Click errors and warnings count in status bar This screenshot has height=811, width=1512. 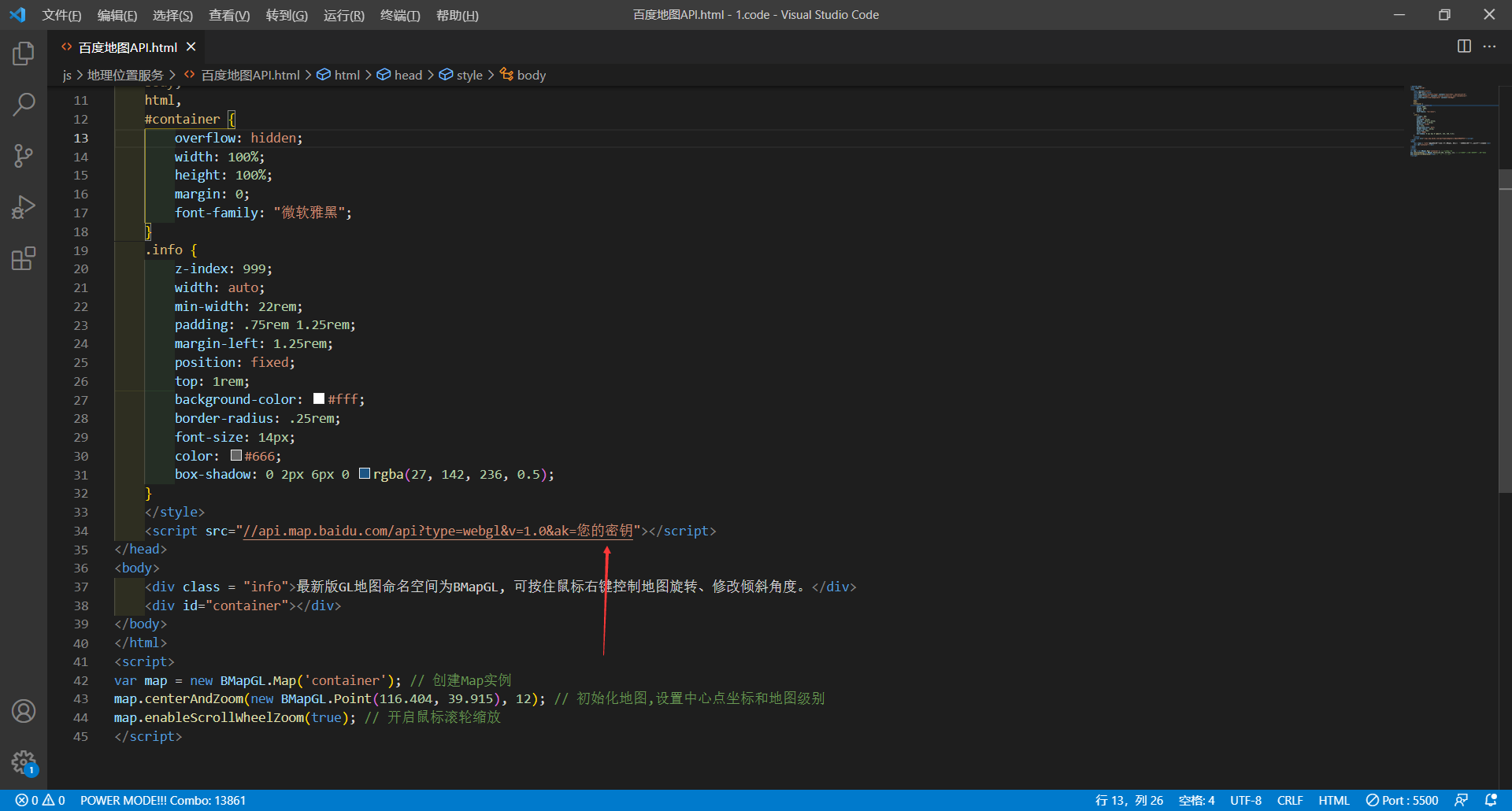pos(40,800)
